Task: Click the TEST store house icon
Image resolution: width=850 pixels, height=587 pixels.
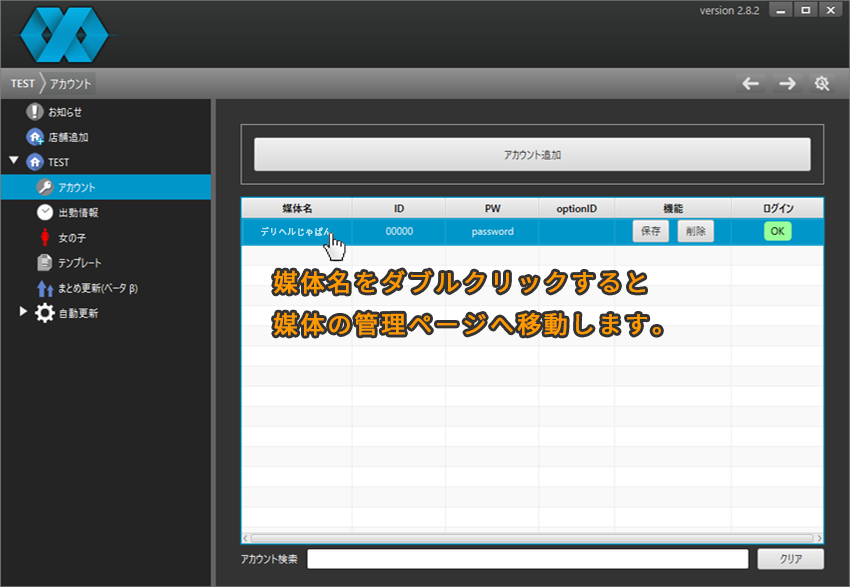Action: [x=35, y=162]
